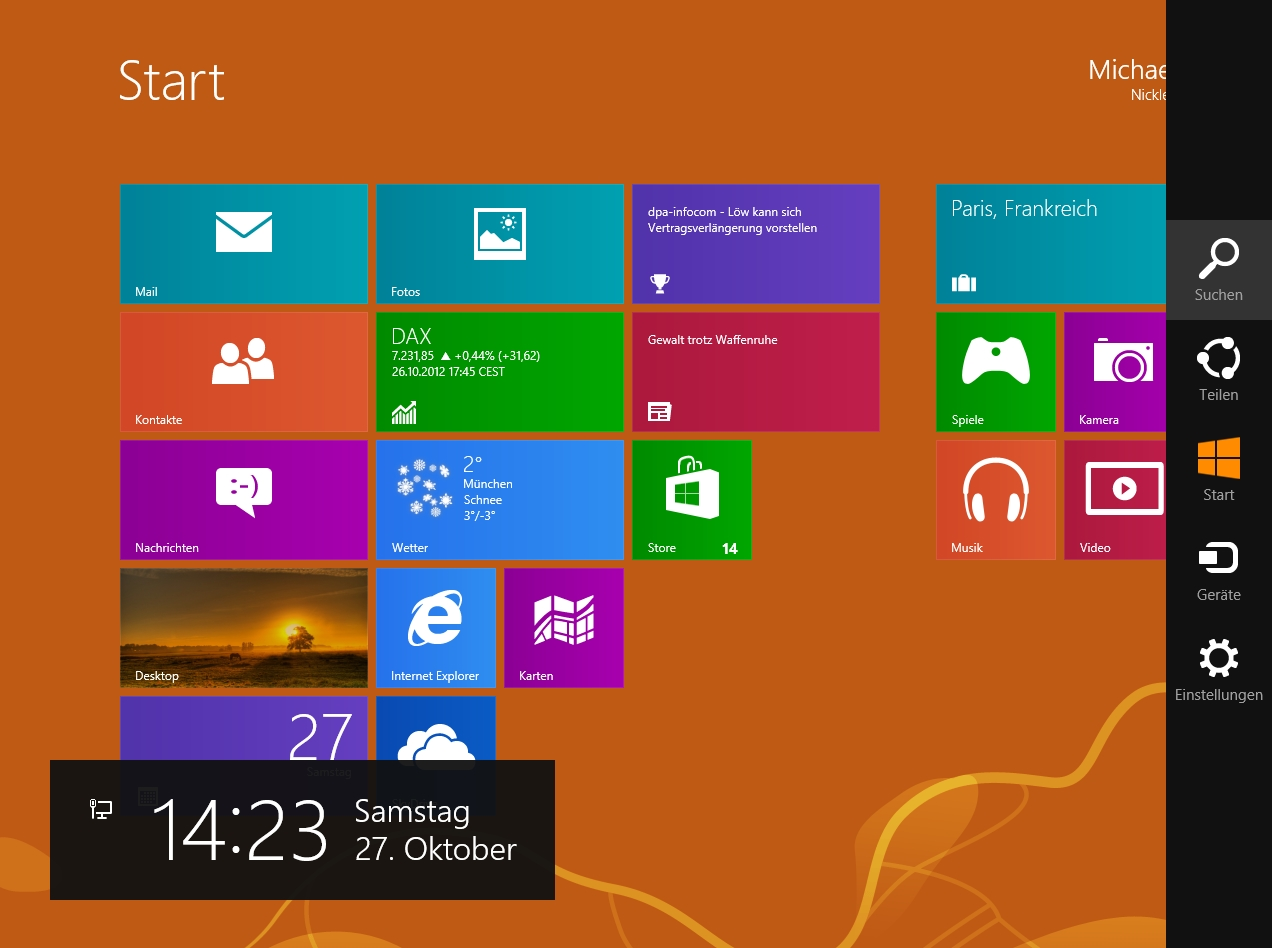Open the Wetter tile for München
The width and height of the screenshot is (1272, 948).
point(500,500)
